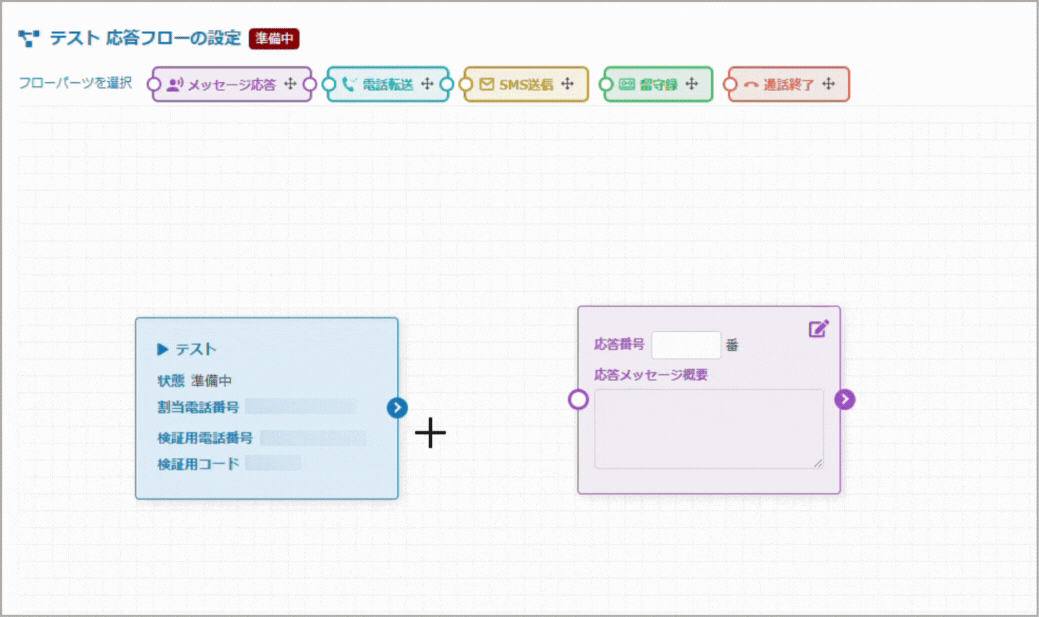1039x617 pixels.
Task: Click the move handle icon on 通話終了
Action: [x=828, y=84]
